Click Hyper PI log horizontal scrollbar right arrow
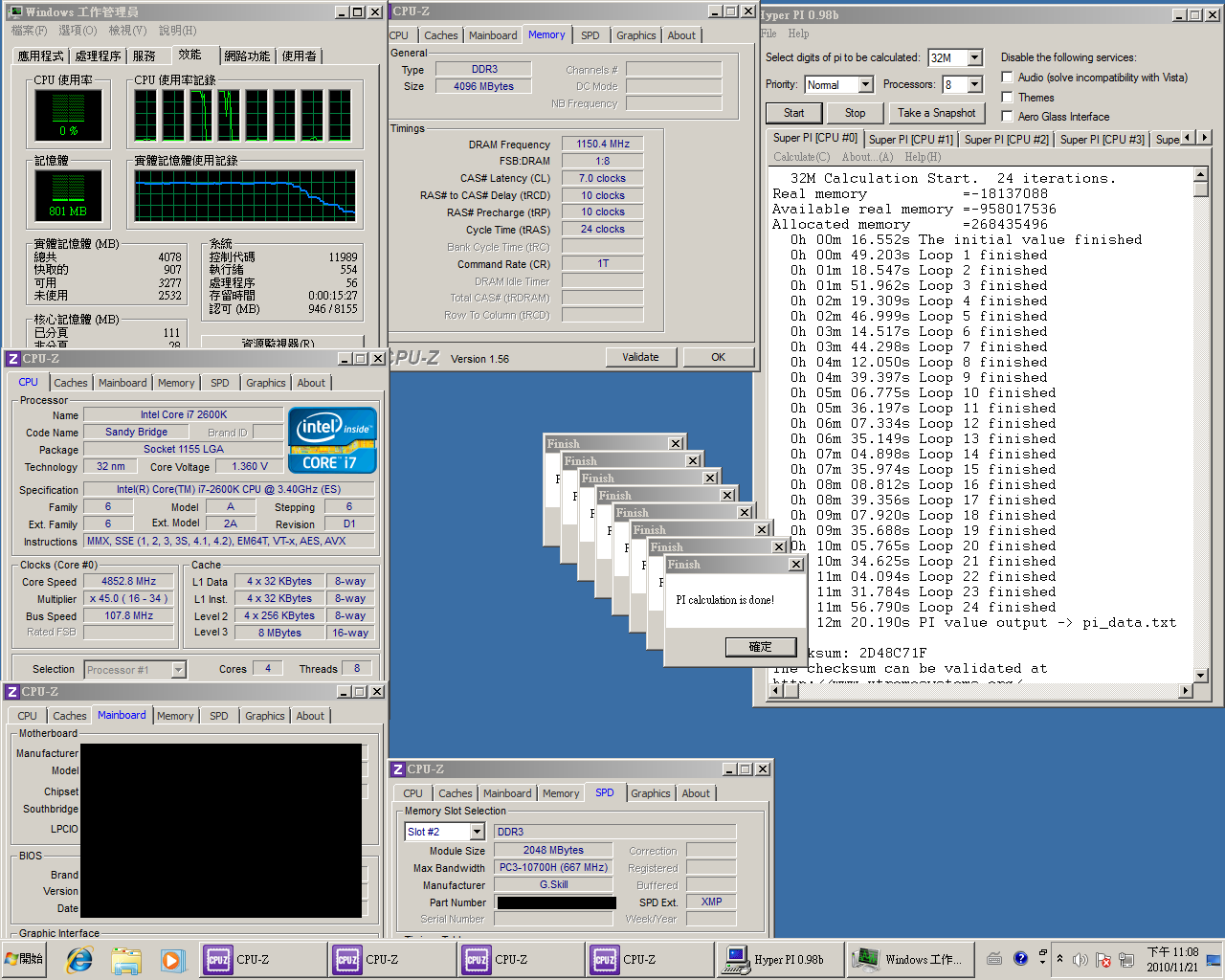The height and width of the screenshot is (980, 1225). 1186,690
